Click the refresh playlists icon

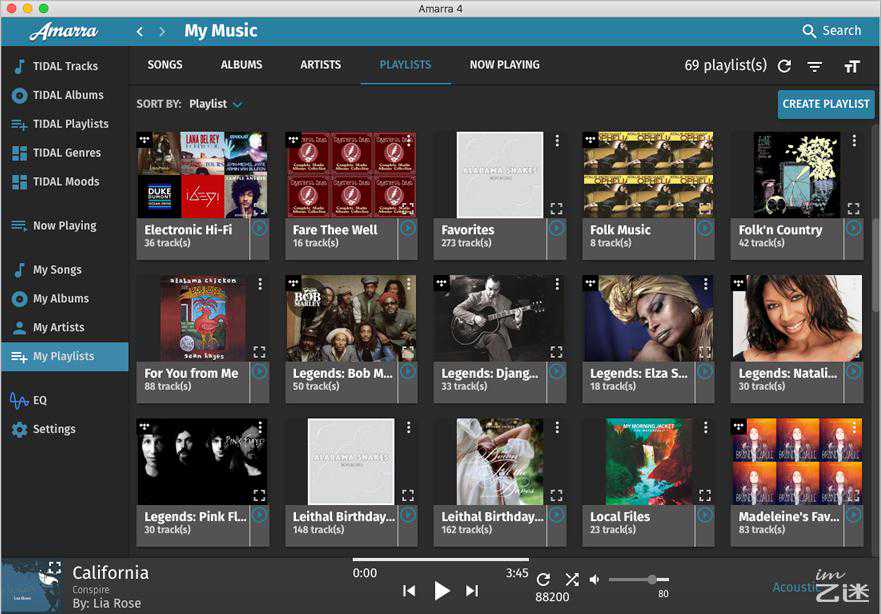784,66
